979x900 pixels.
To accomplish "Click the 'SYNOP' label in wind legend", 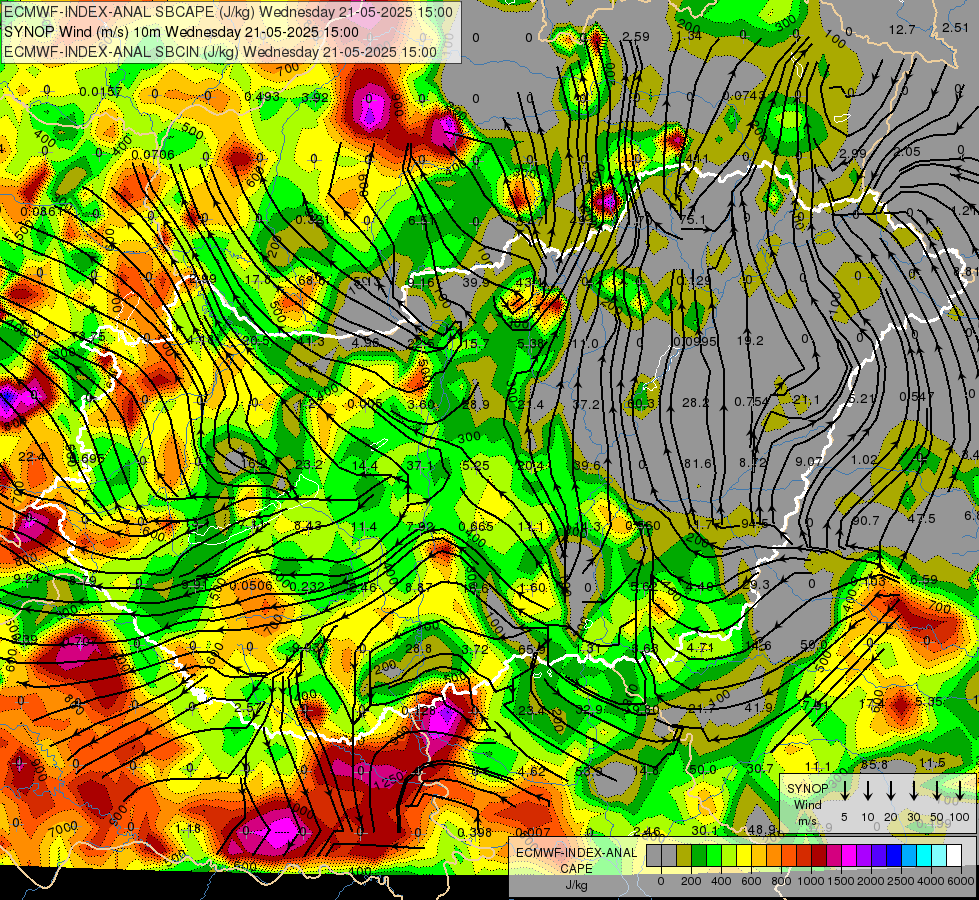I will (x=807, y=789).
